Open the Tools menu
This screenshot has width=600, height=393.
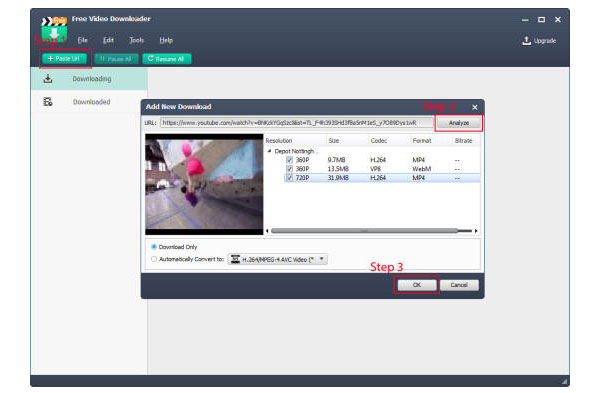point(137,40)
